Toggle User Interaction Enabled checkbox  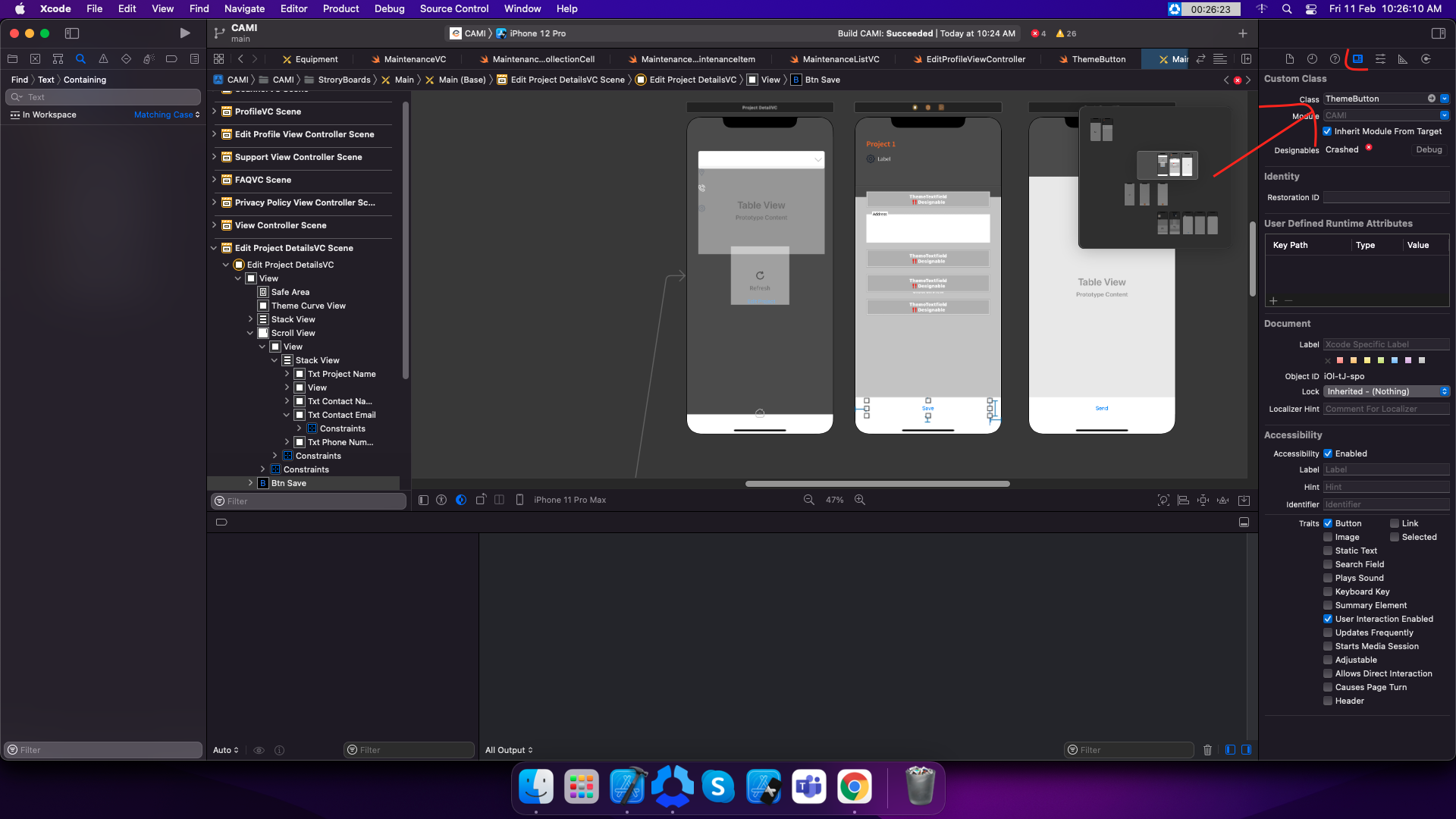coord(1328,619)
